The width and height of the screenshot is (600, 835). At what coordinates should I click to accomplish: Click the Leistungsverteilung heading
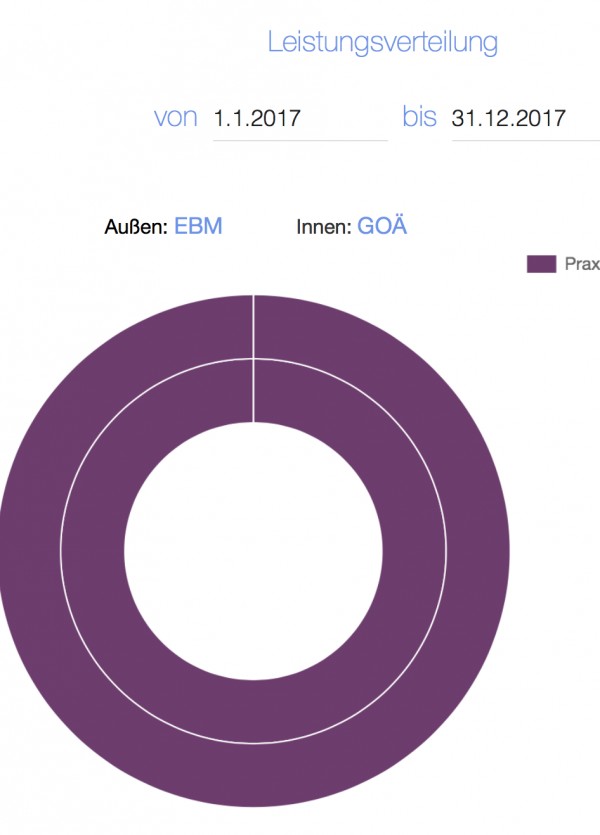tap(383, 43)
